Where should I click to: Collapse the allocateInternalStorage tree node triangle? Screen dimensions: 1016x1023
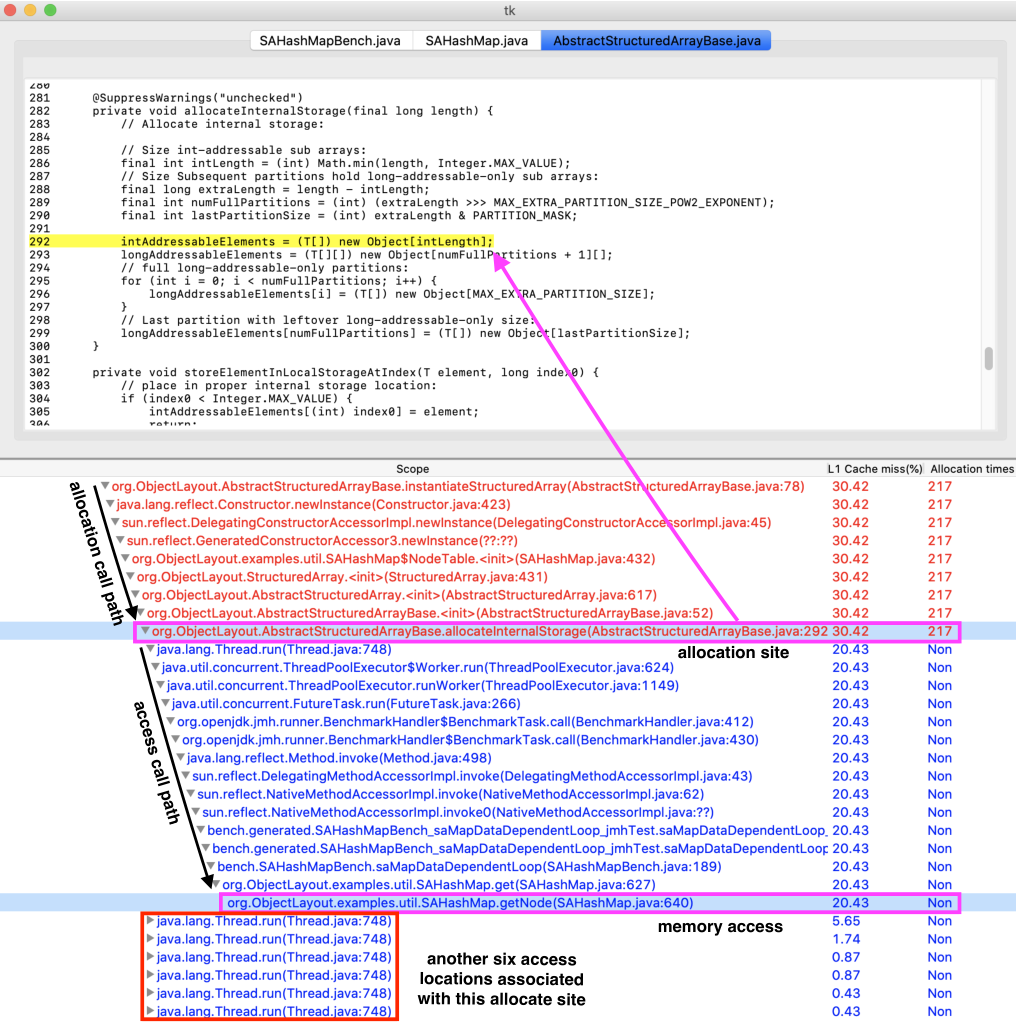tap(146, 631)
